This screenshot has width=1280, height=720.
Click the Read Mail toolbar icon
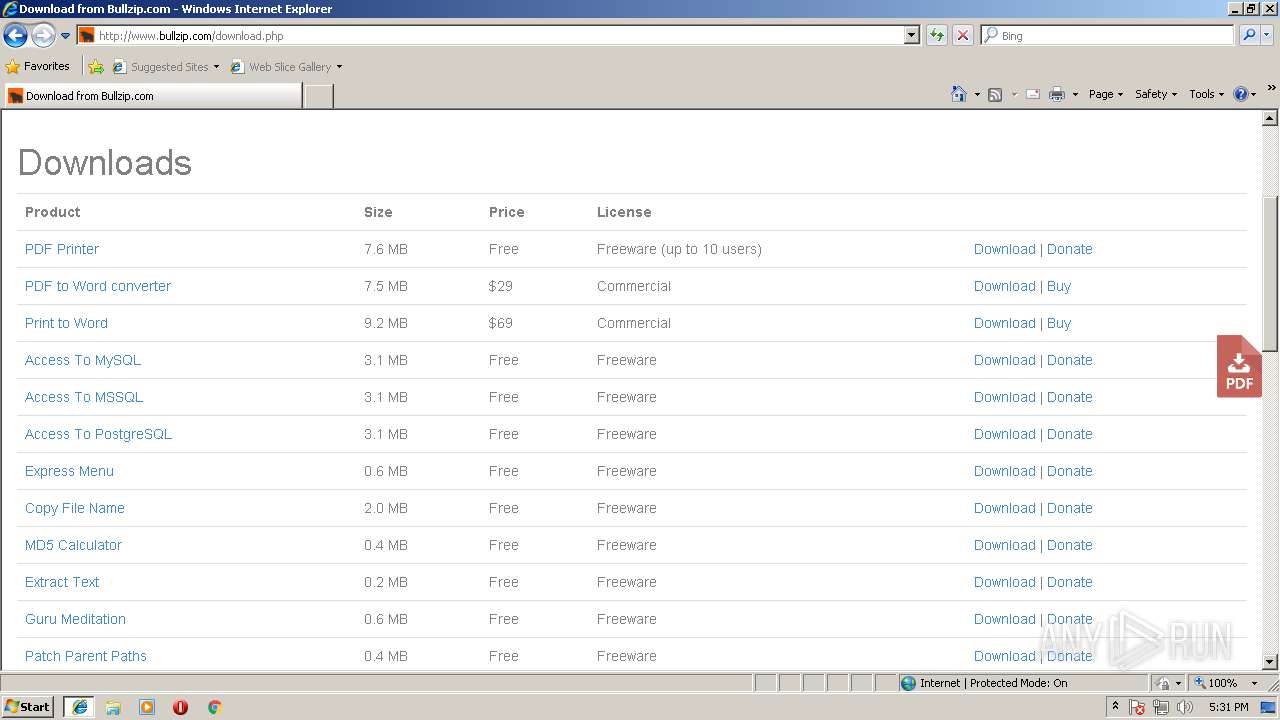[1033, 94]
